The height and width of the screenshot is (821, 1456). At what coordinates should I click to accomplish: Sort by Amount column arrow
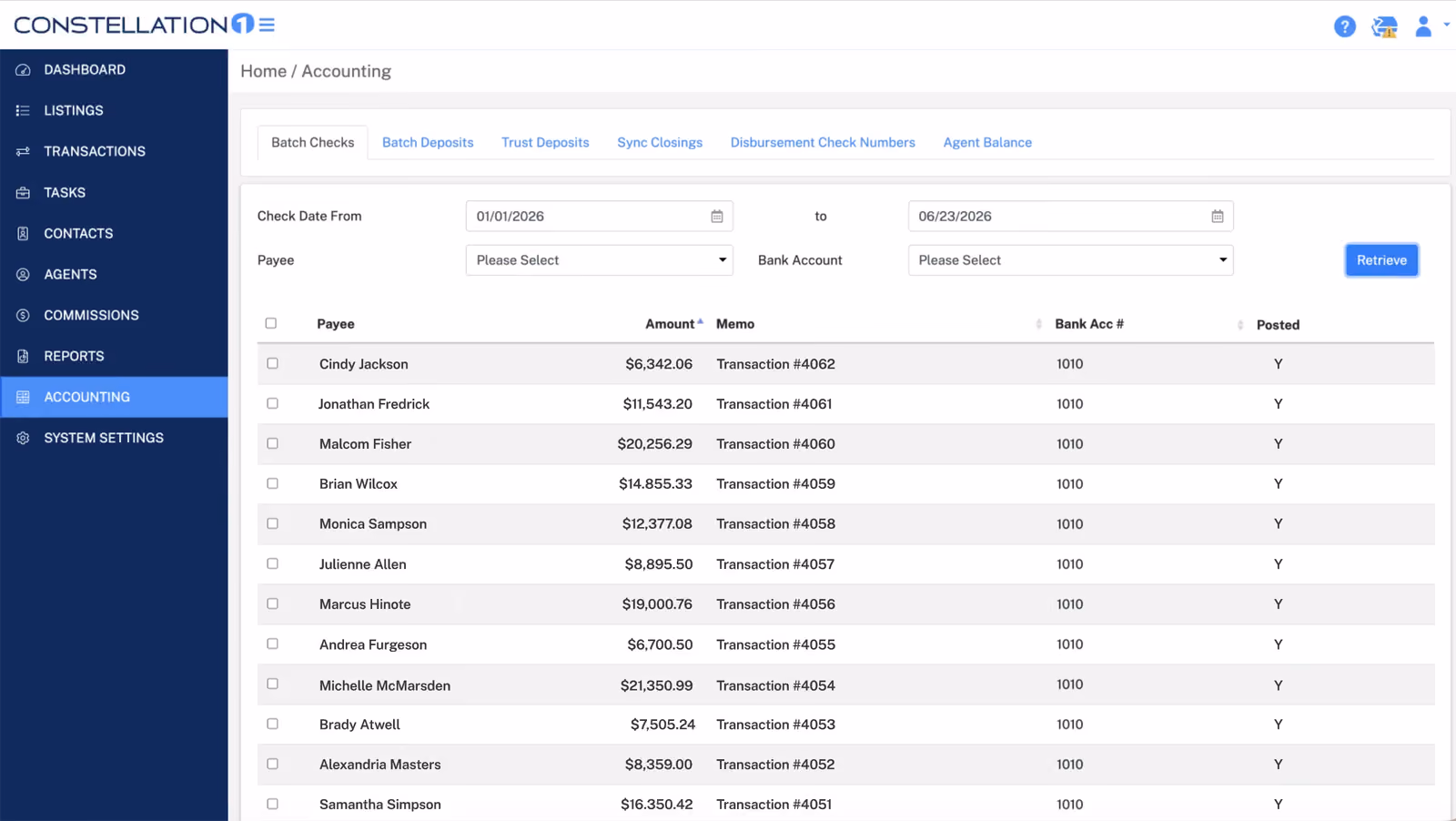click(x=701, y=321)
